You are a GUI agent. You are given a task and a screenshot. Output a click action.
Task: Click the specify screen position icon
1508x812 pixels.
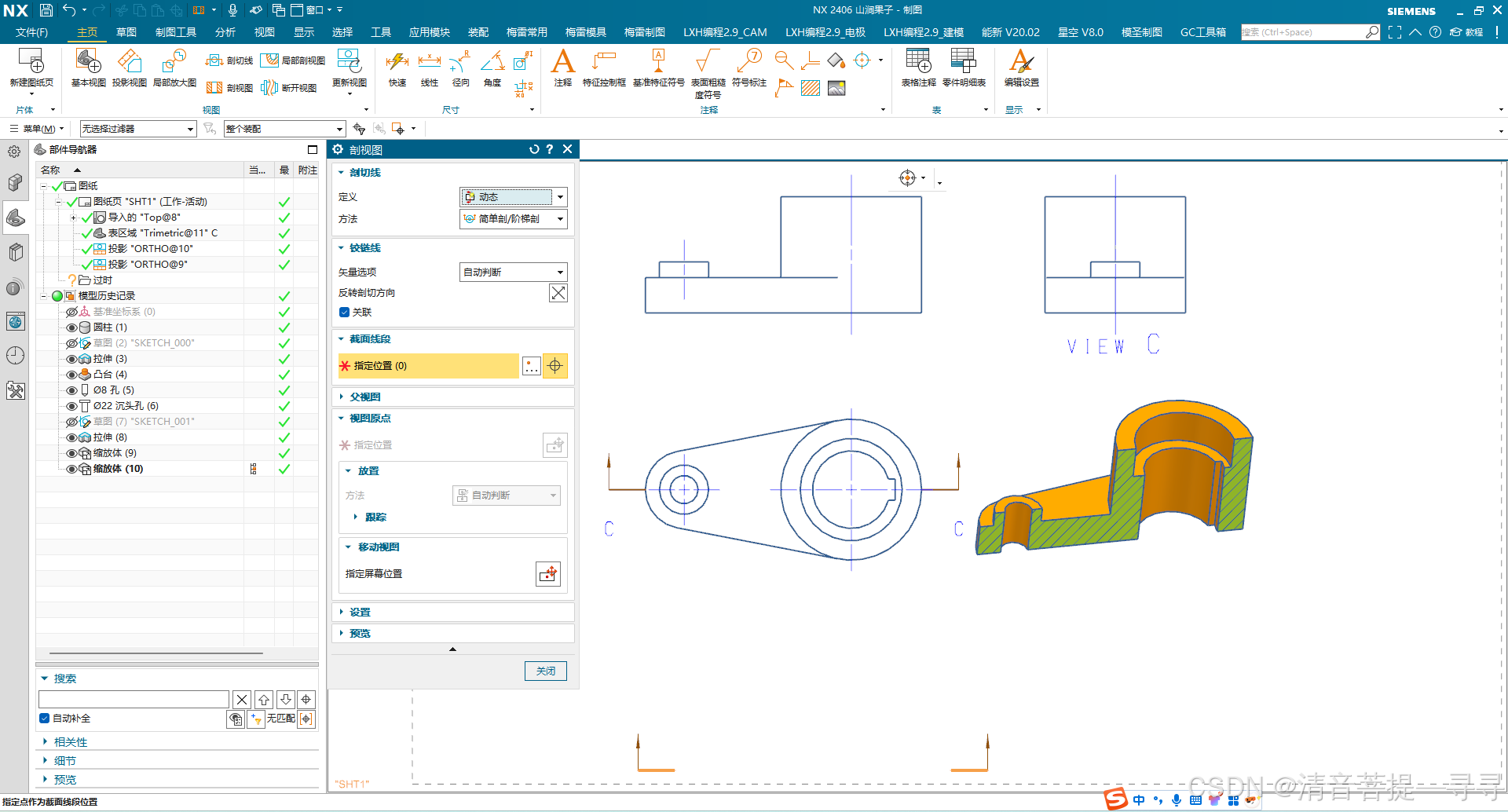[x=548, y=574]
